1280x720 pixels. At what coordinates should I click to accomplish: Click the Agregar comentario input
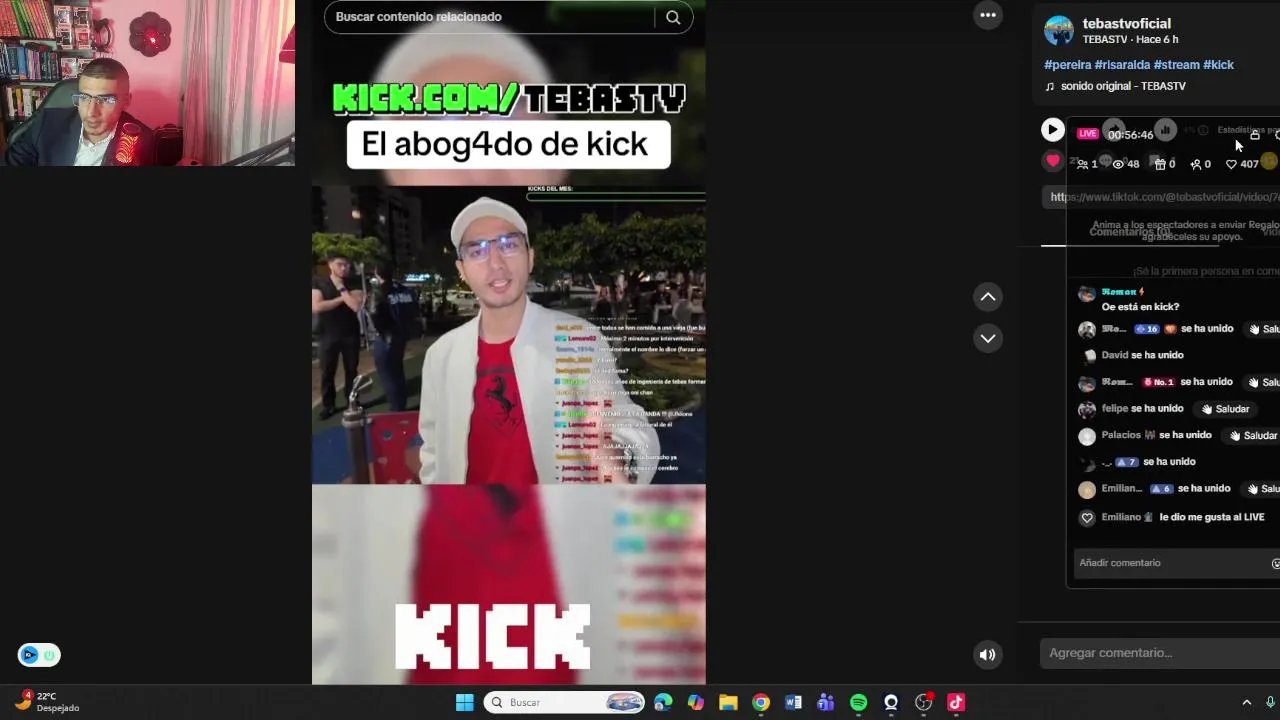1160,653
